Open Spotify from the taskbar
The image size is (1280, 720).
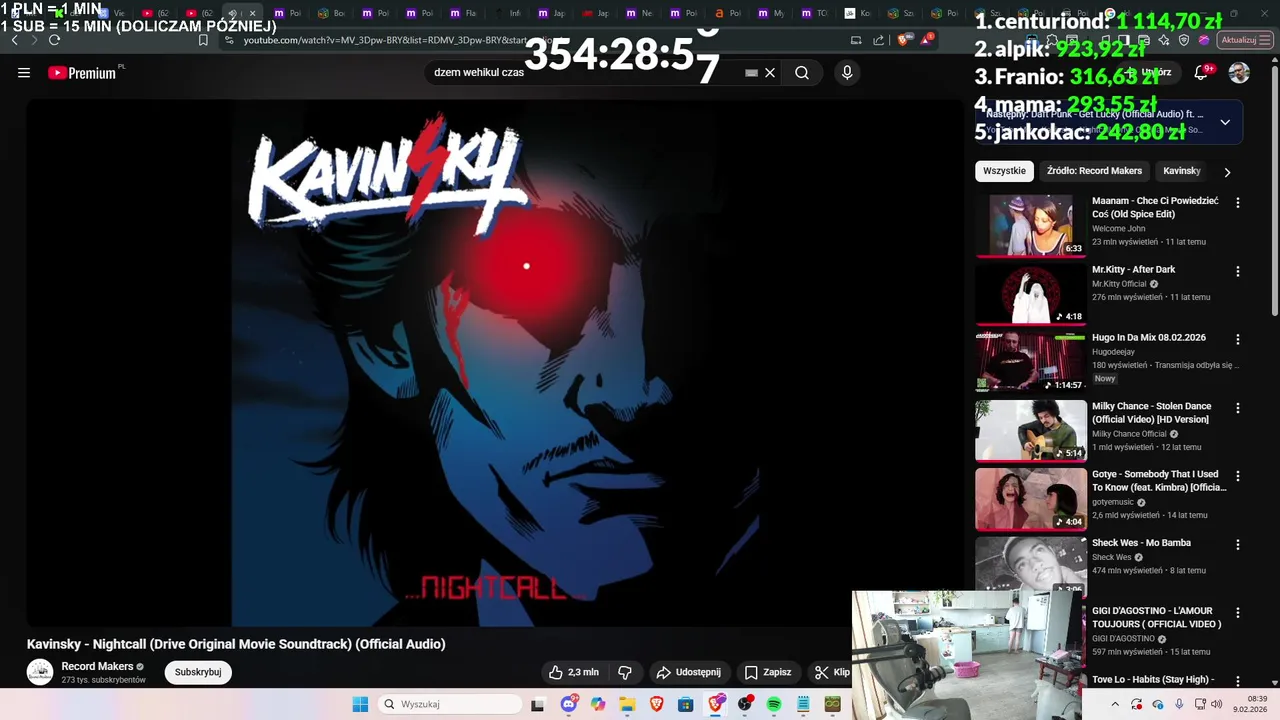[774, 704]
